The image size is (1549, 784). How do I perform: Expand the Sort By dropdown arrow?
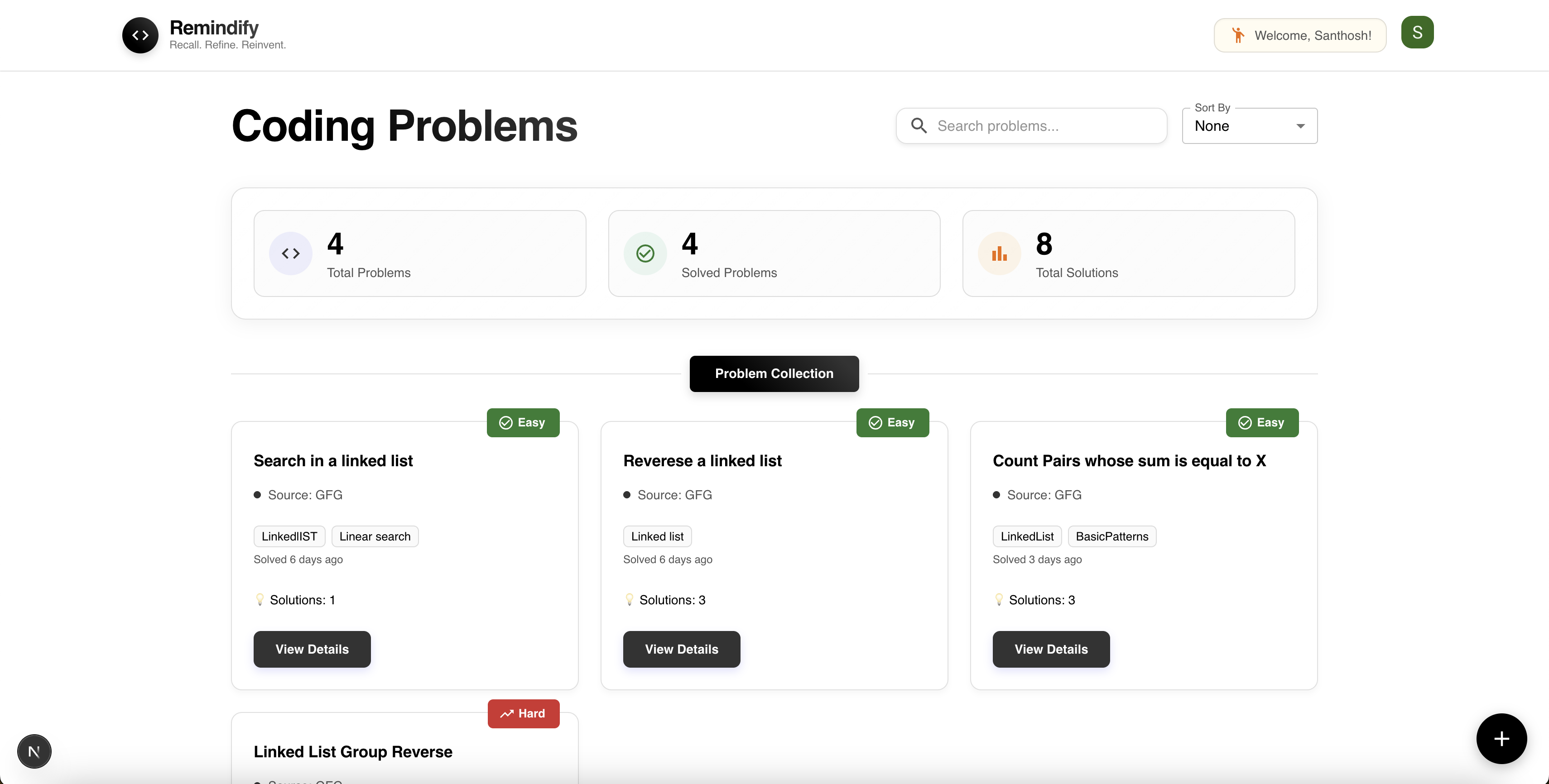click(x=1300, y=126)
